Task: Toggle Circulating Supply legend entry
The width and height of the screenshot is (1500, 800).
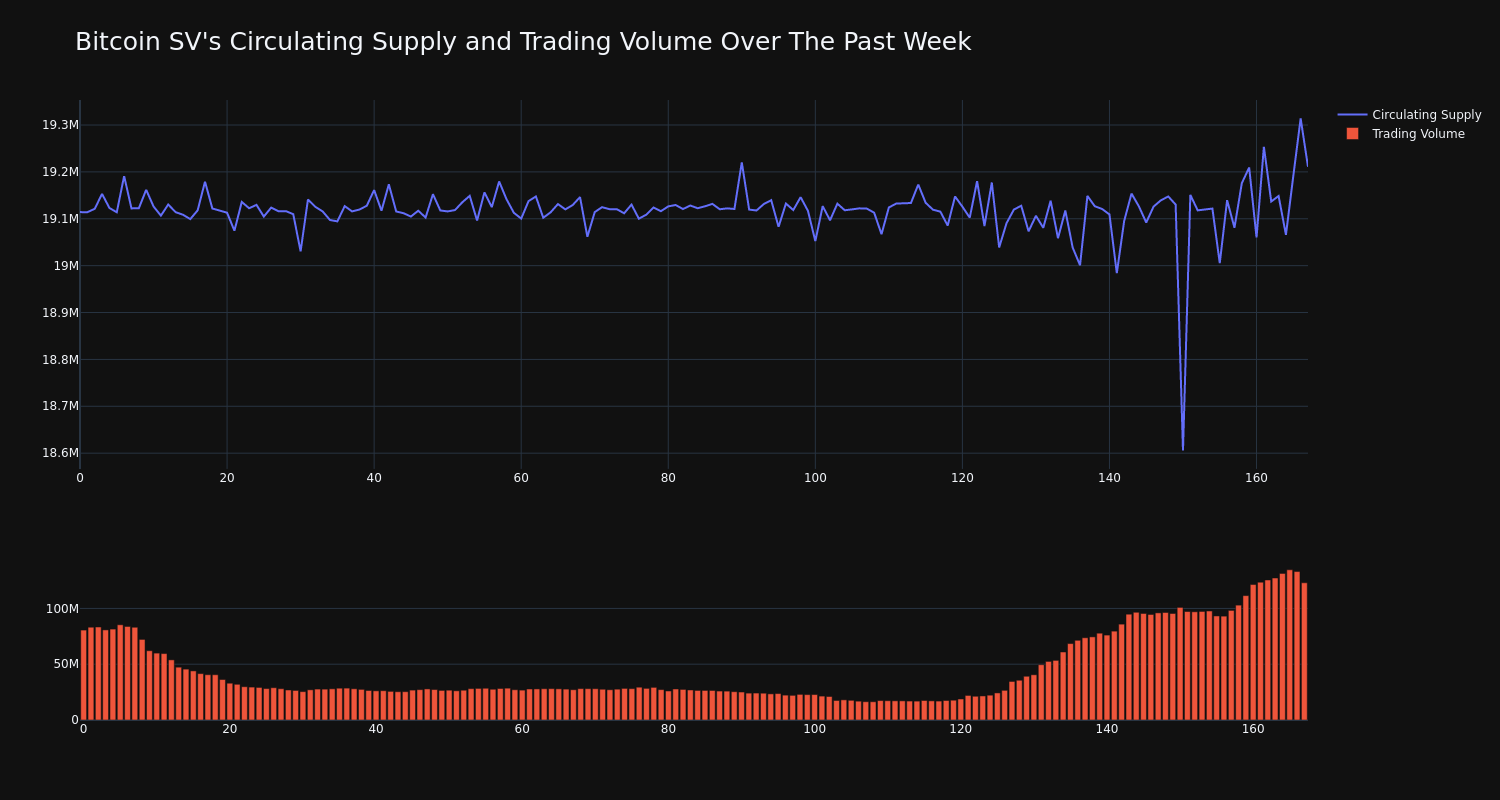Action: click(1409, 115)
